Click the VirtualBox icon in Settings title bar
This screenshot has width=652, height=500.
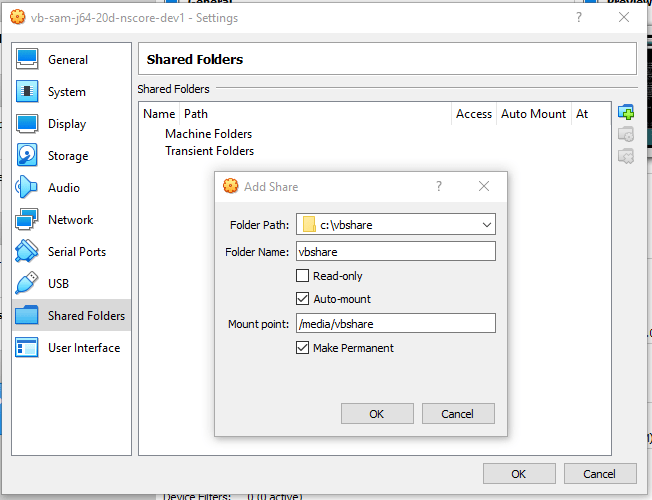pos(17,17)
